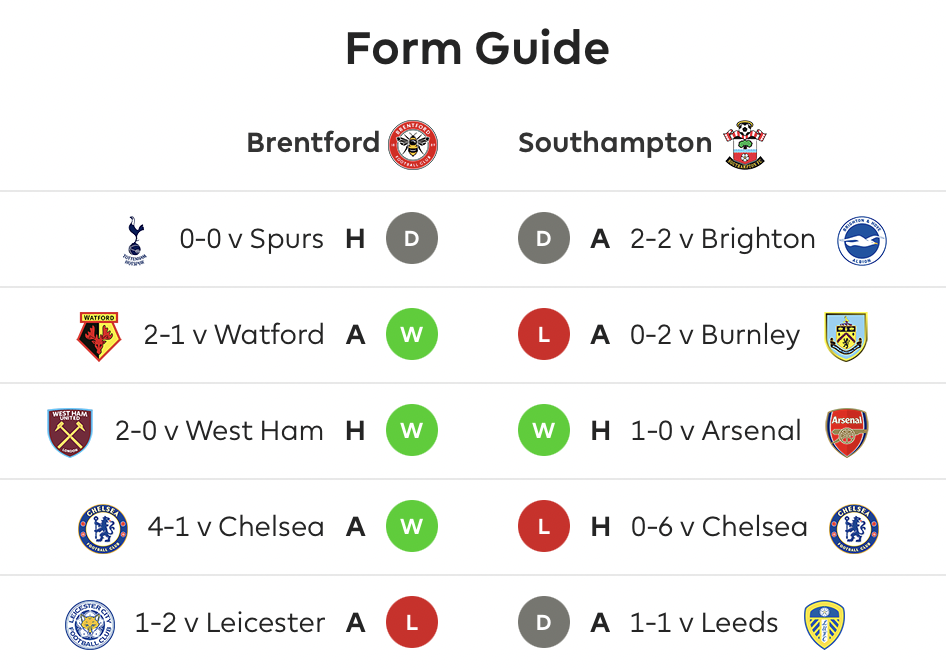Click the West Ham United crest
Viewport: 946px width, 670px height.
tap(70, 432)
